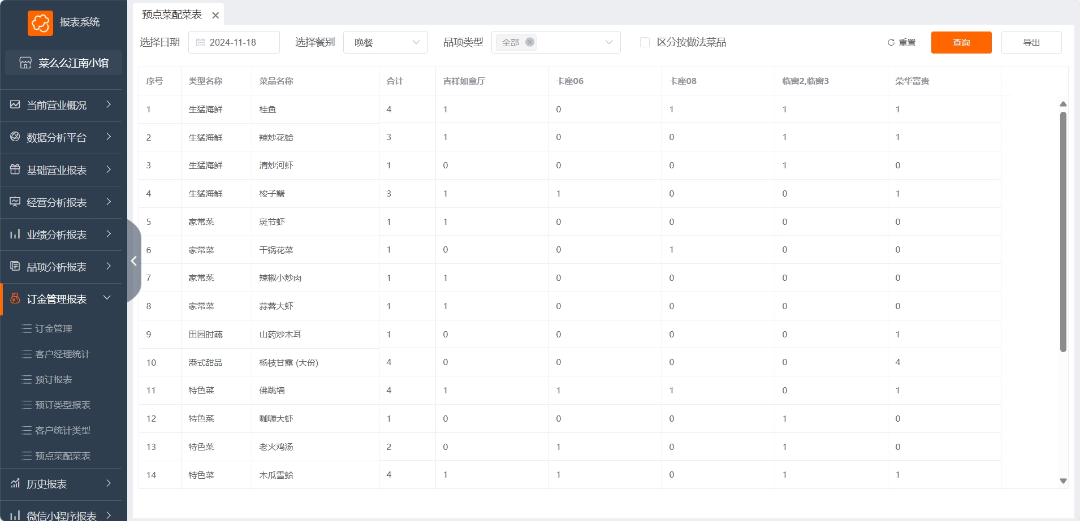Click the table scroll-down arrow

point(1063,481)
